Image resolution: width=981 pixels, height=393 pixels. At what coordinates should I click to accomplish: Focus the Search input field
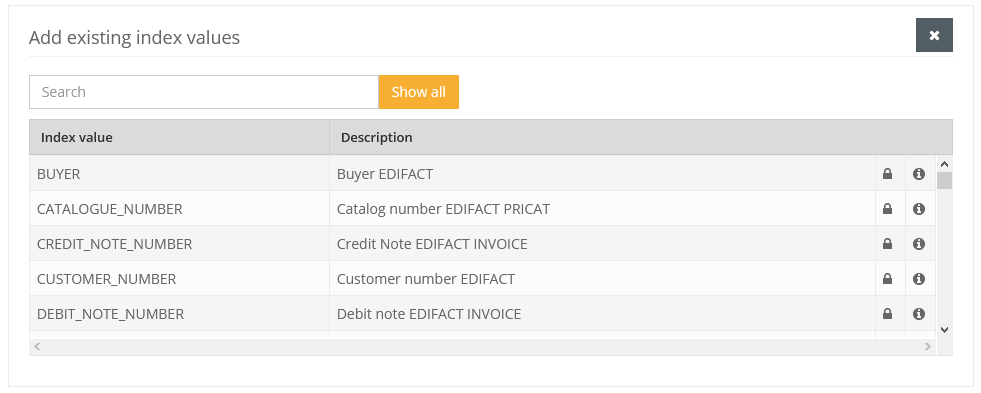tap(204, 92)
